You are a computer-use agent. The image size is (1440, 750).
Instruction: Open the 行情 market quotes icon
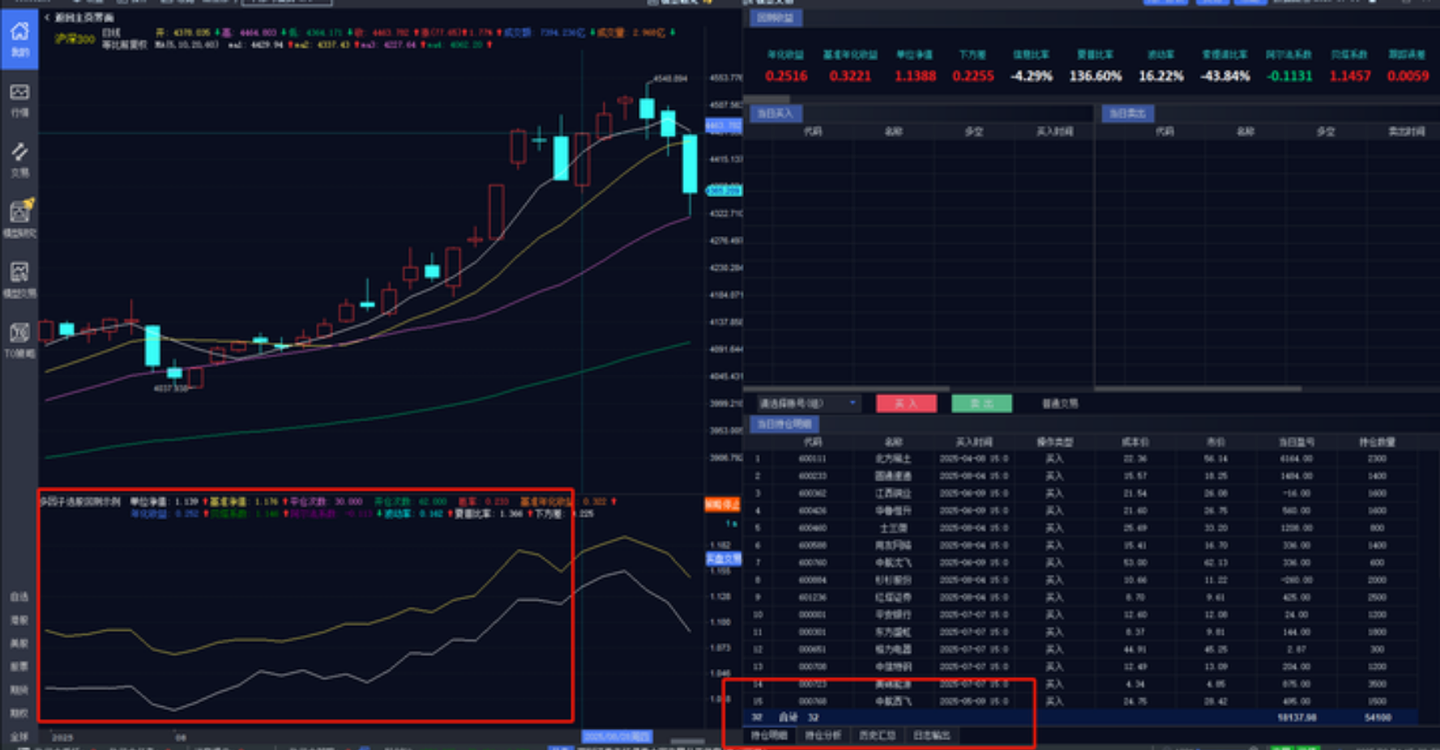tap(19, 99)
